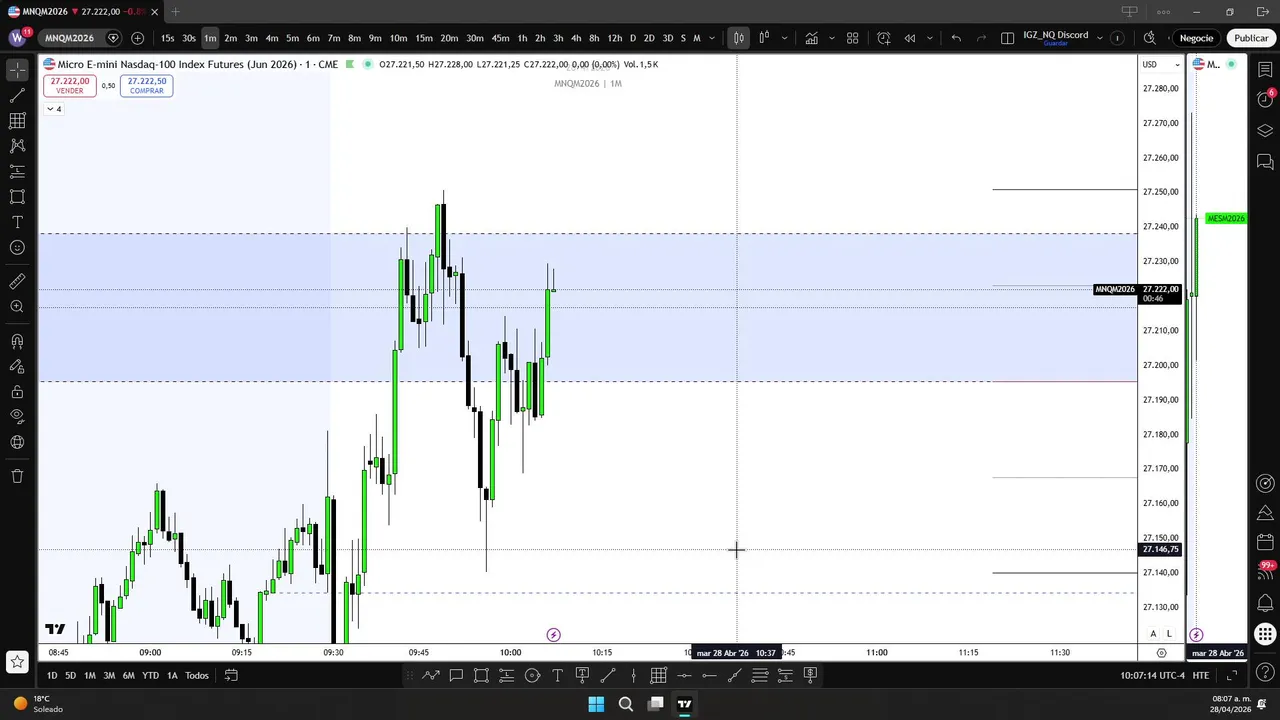Toggle auto scale A button
Image resolution: width=1280 pixels, height=720 pixels.
pyautogui.click(x=1153, y=634)
